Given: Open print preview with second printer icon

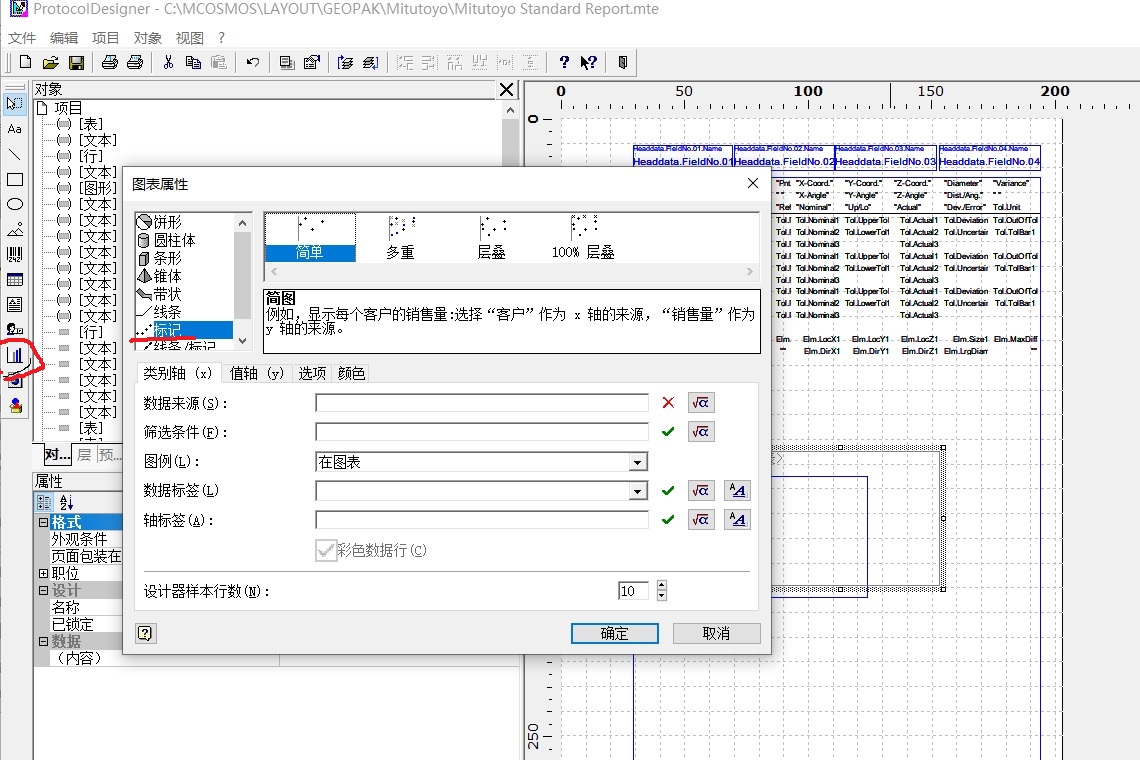Looking at the screenshot, I should 135,63.
